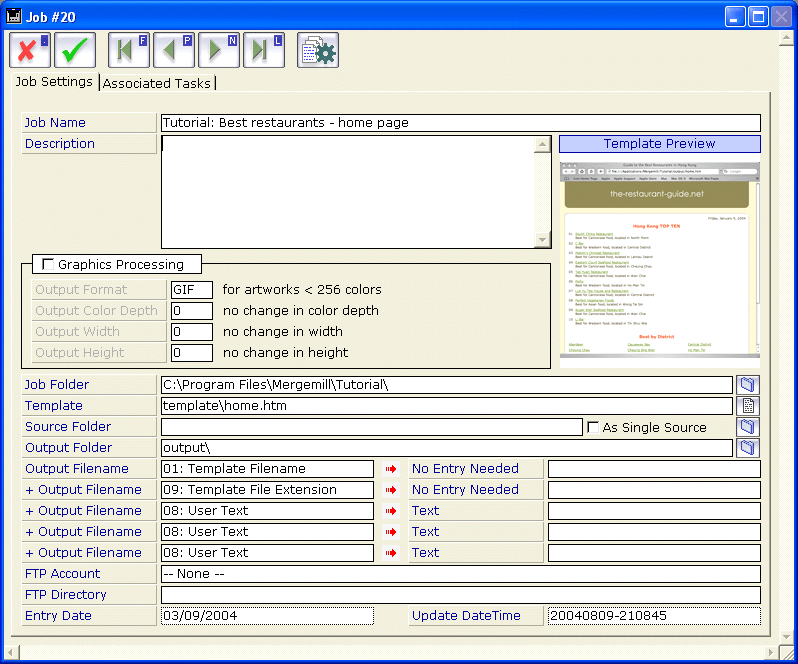Viewport: 798px width, 664px height.
Task: Open the FTP Account -- None -- selector
Action: (x=461, y=574)
